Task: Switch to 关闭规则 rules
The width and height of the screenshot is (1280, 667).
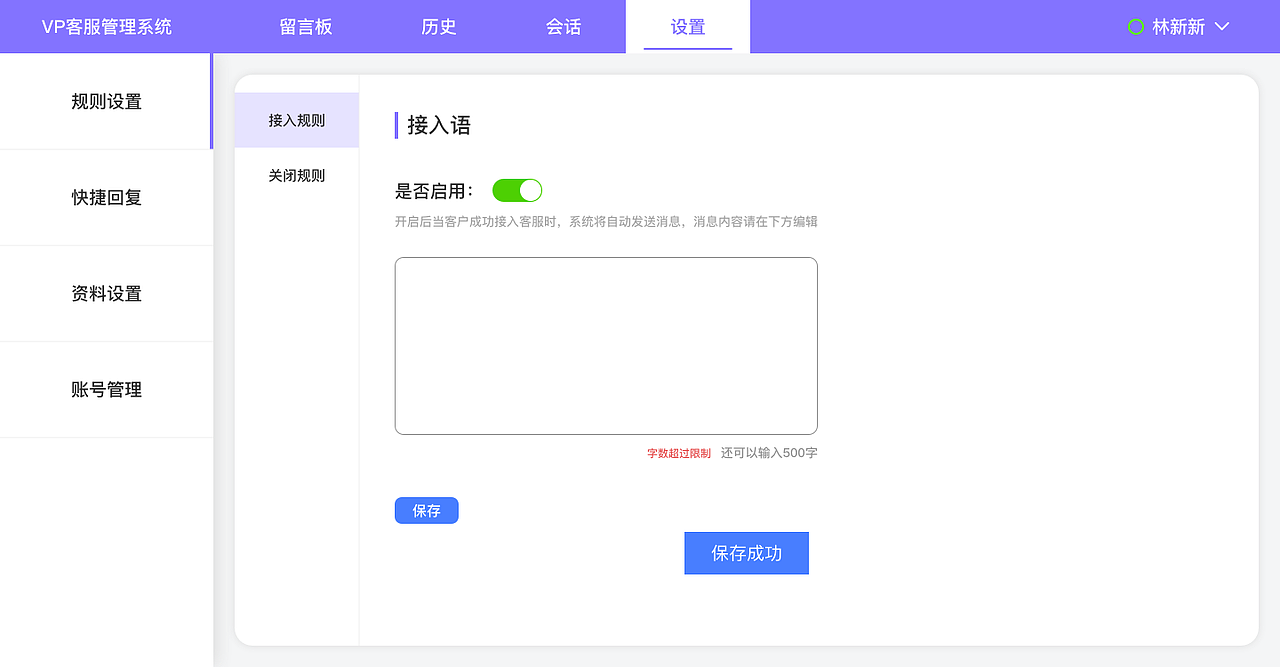Action: (296, 175)
